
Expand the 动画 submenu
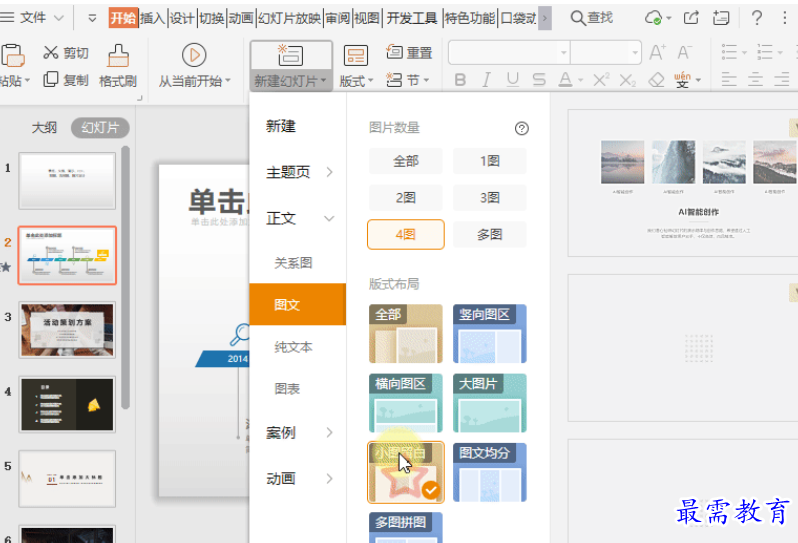[329, 478]
